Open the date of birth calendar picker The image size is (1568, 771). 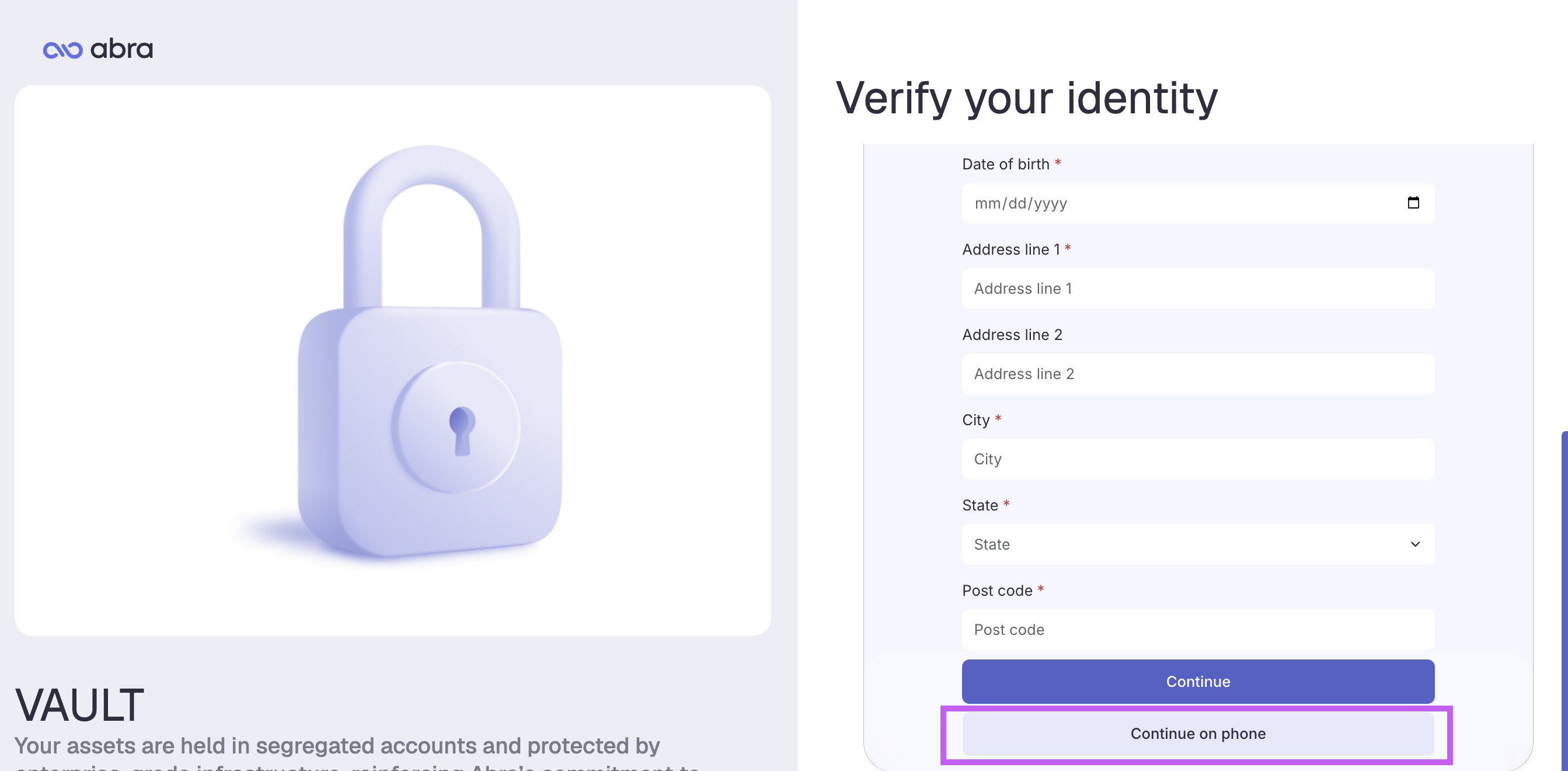(1413, 203)
